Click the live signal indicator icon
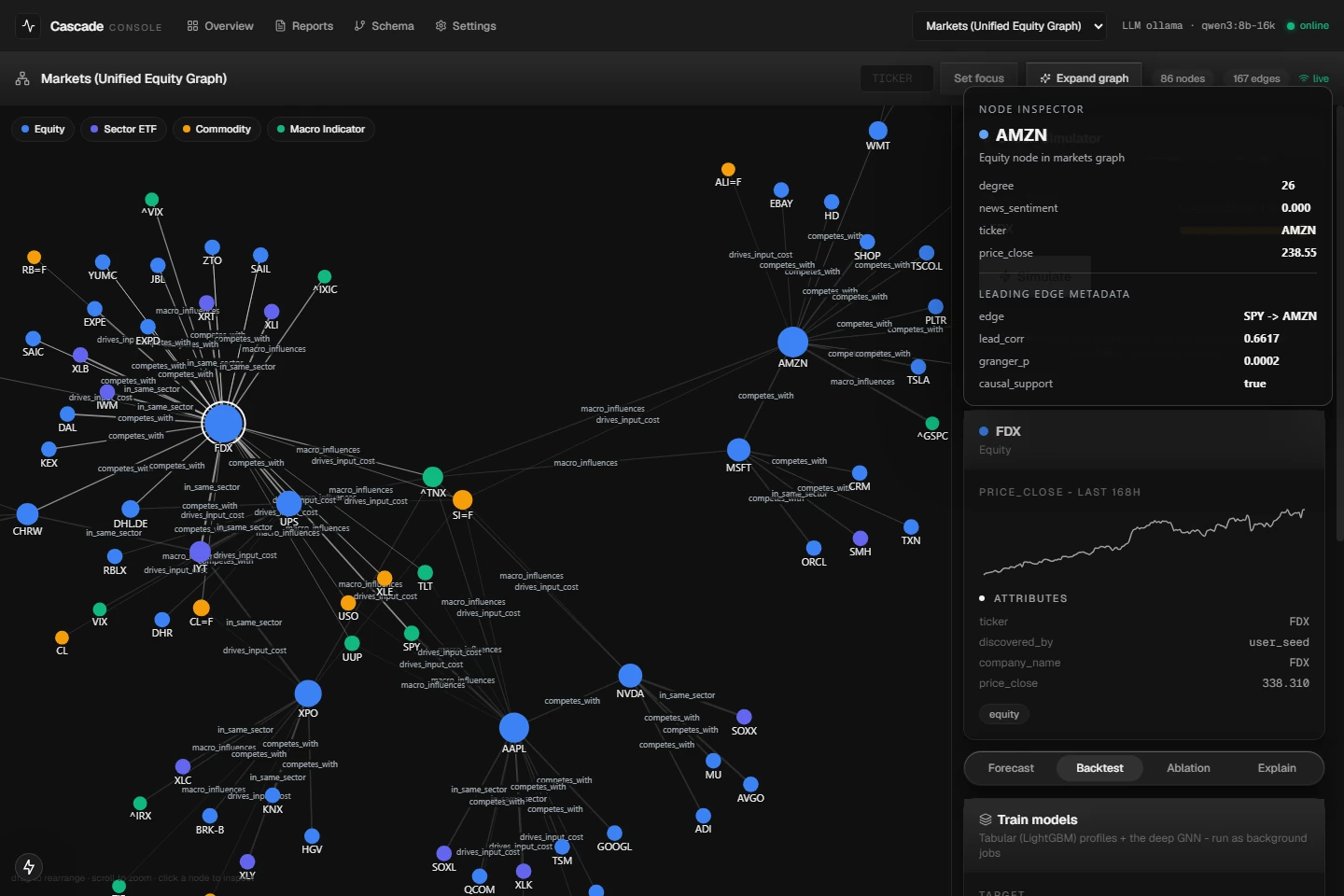Image resolution: width=1344 pixels, height=896 pixels. click(1304, 78)
